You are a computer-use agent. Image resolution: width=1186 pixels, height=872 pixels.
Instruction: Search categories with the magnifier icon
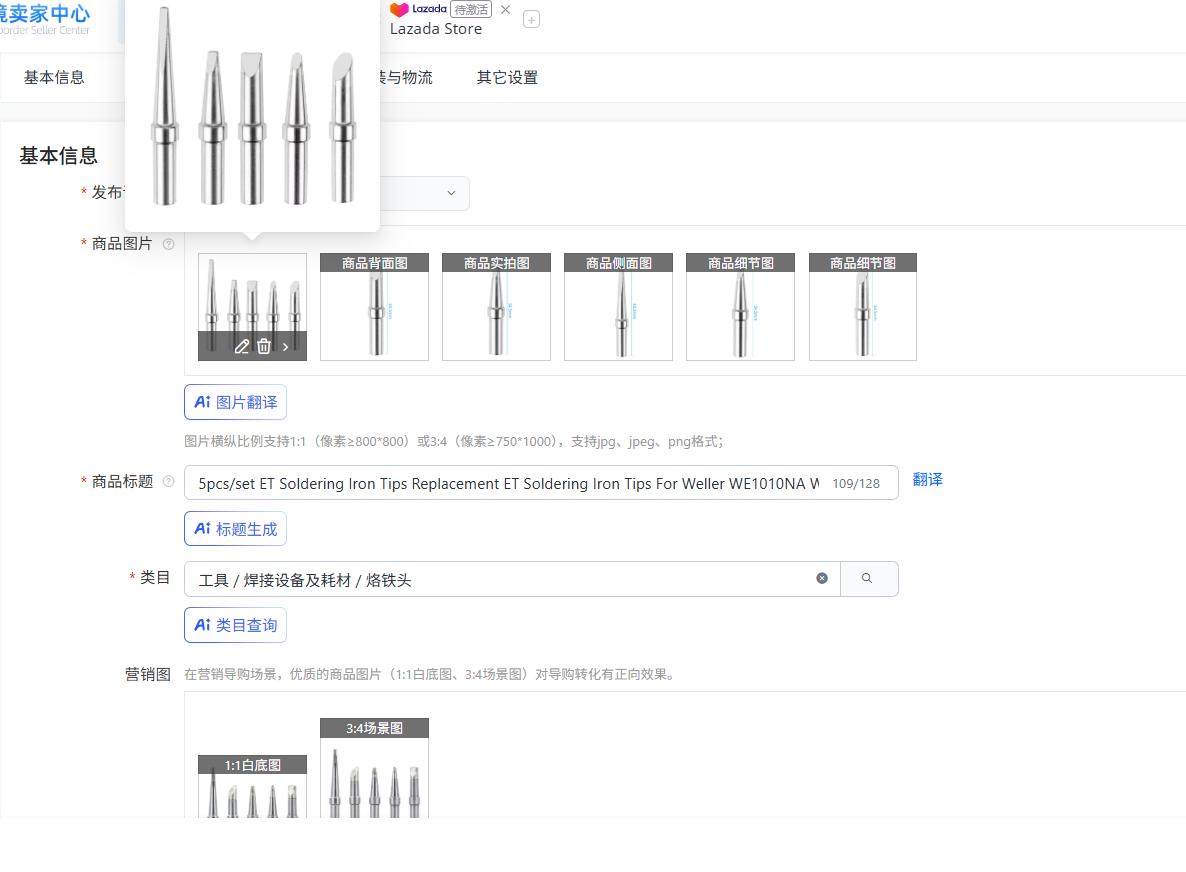pos(868,579)
